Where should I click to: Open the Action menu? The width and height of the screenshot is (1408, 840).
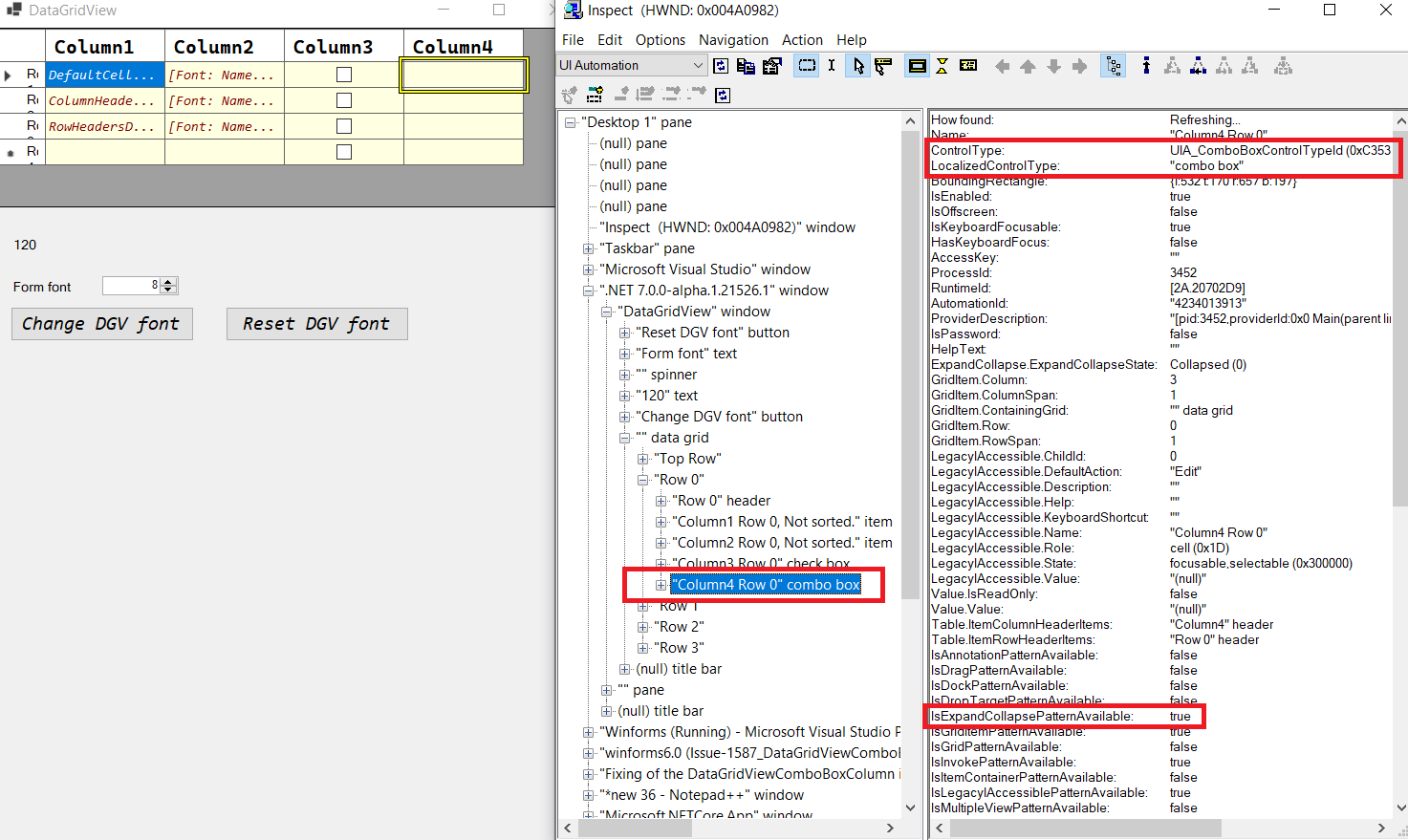[x=802, y=40]
